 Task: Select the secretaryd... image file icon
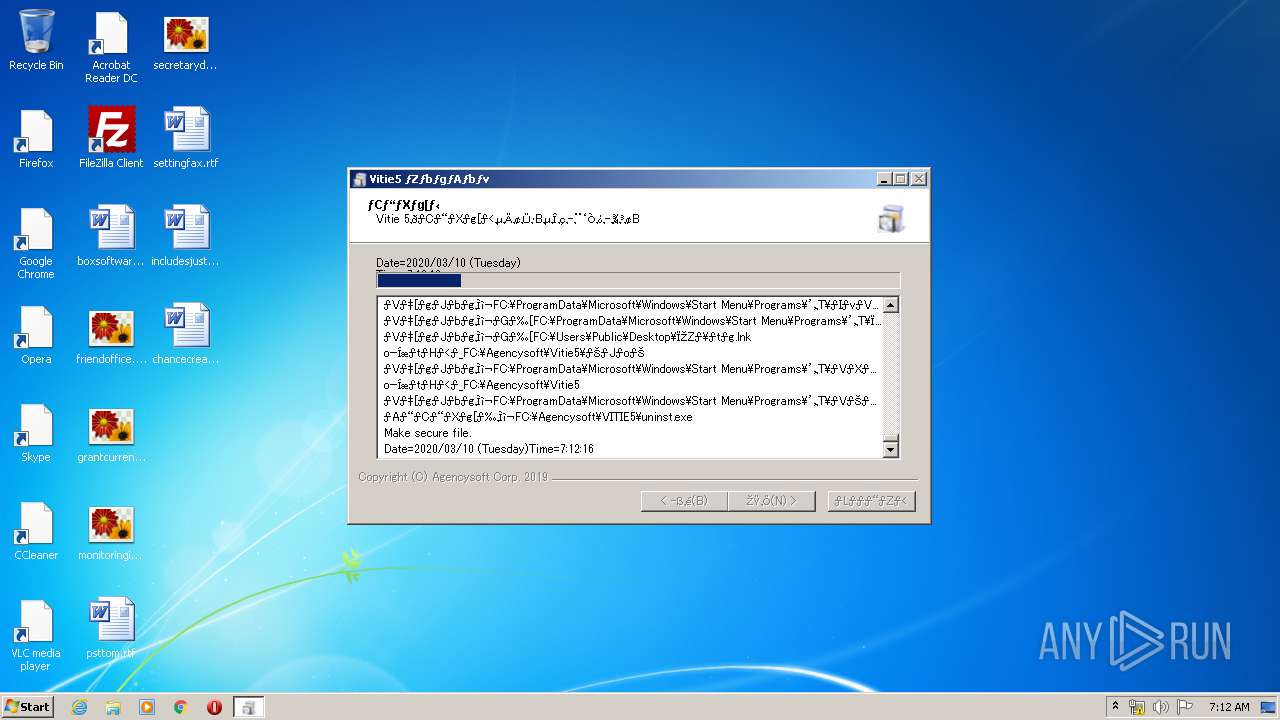(x=186, y=42)
